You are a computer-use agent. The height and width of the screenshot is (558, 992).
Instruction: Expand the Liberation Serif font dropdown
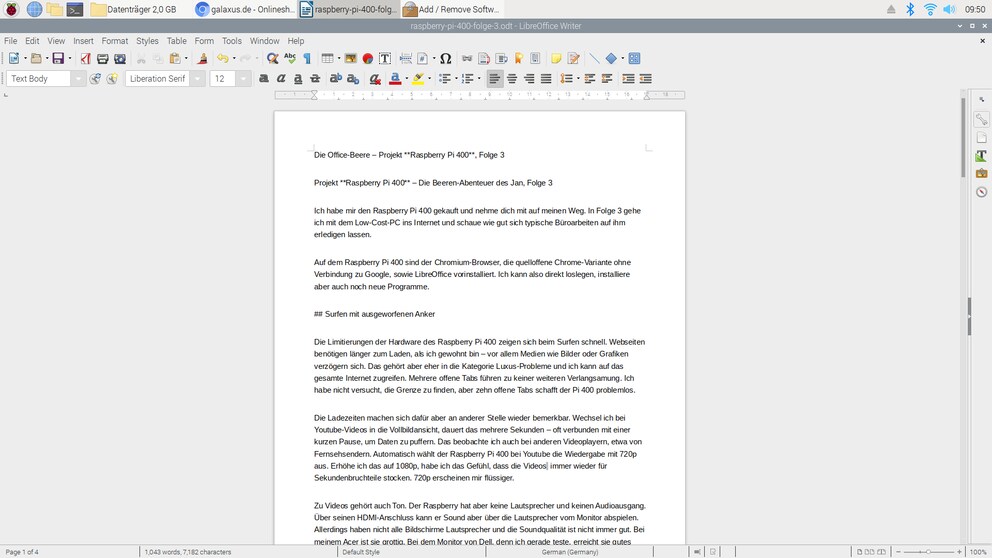pyautogui.click(x=197, y=78)
